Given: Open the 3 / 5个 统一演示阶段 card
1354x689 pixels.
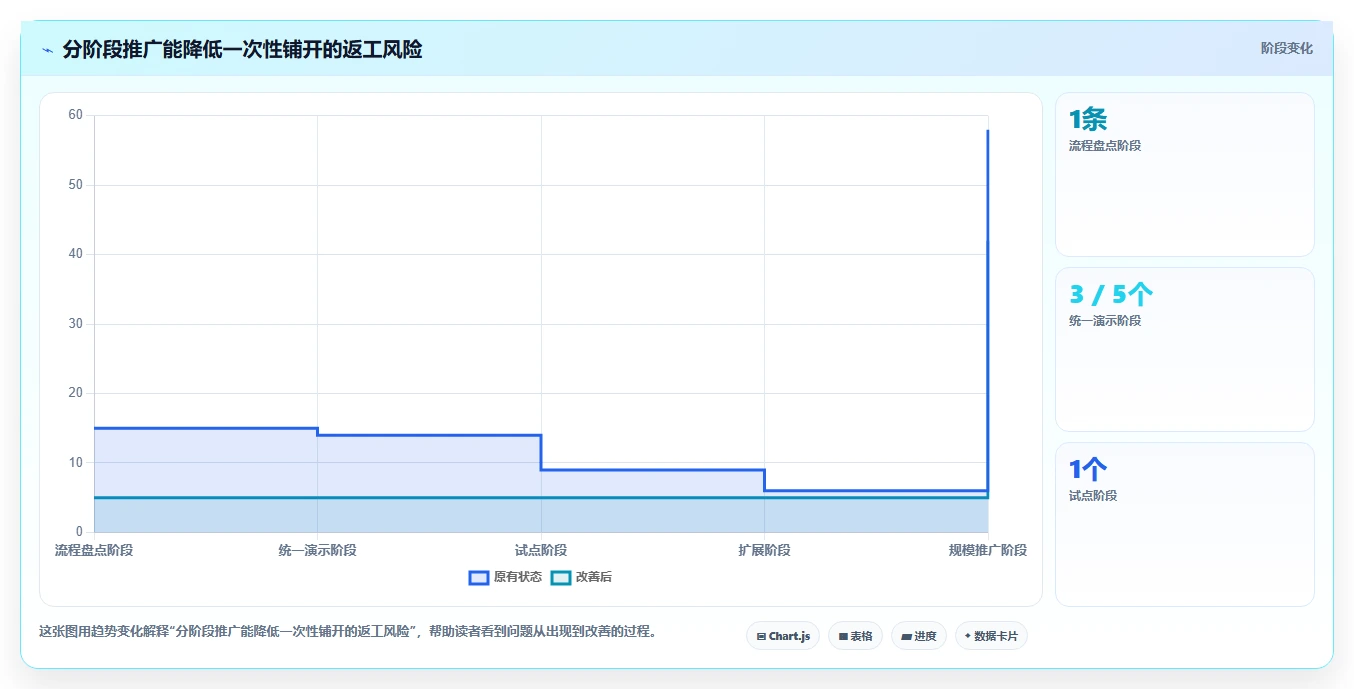Looking at the screenshot, I should coord(1184,349).
